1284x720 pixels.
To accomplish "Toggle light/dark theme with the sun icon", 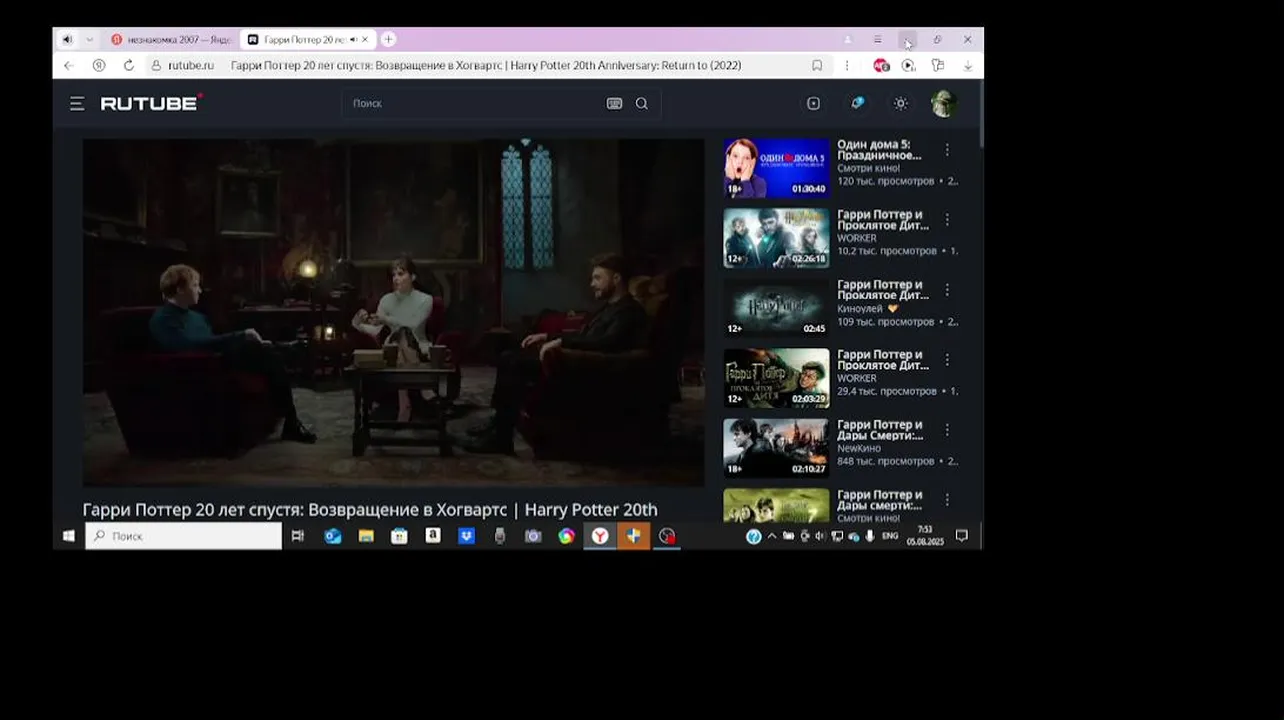I will point(901,103).
